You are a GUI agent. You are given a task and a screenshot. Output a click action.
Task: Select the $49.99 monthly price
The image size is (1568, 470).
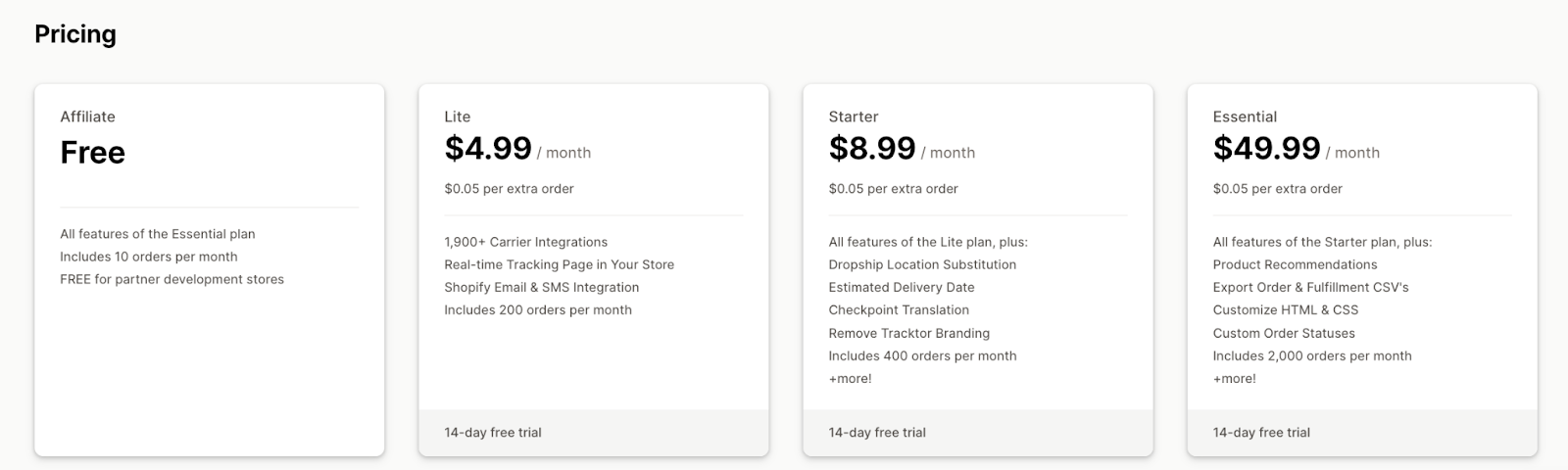tap(1267, 149)
